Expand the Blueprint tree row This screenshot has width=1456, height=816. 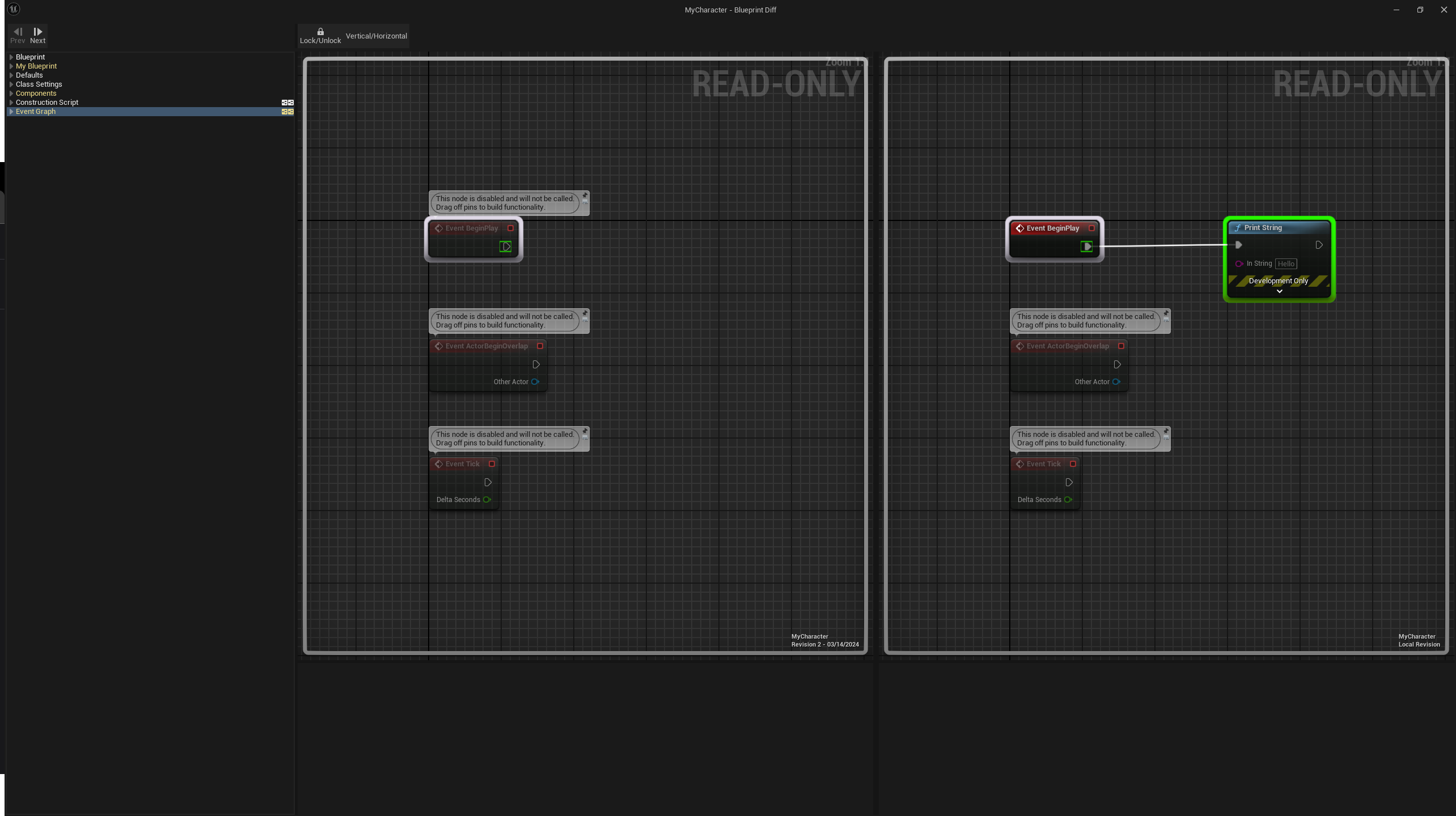[11, 57]
